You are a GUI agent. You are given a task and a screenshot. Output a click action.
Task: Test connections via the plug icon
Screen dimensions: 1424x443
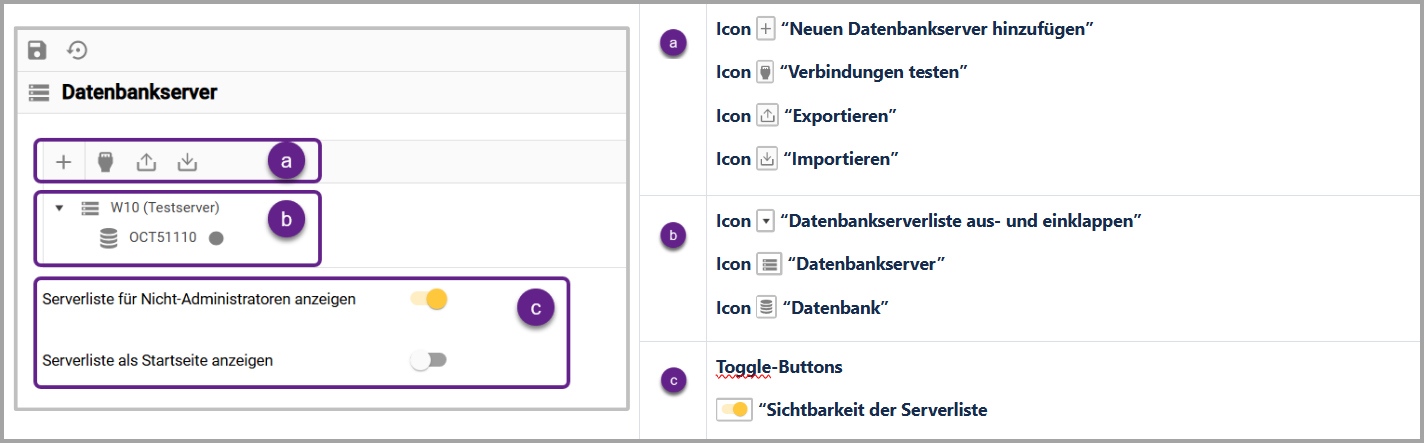coord(104,161)
